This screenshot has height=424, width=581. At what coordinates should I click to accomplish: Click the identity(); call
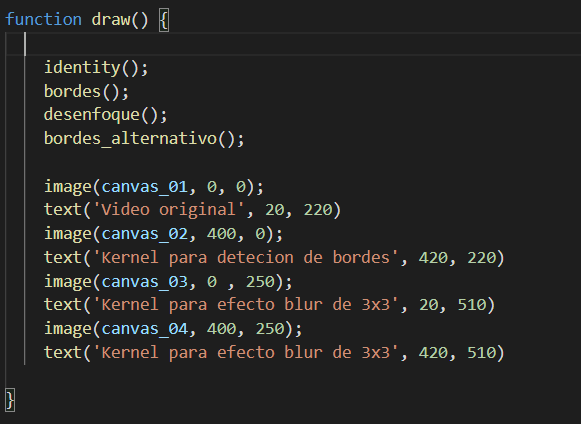[96, 67]
